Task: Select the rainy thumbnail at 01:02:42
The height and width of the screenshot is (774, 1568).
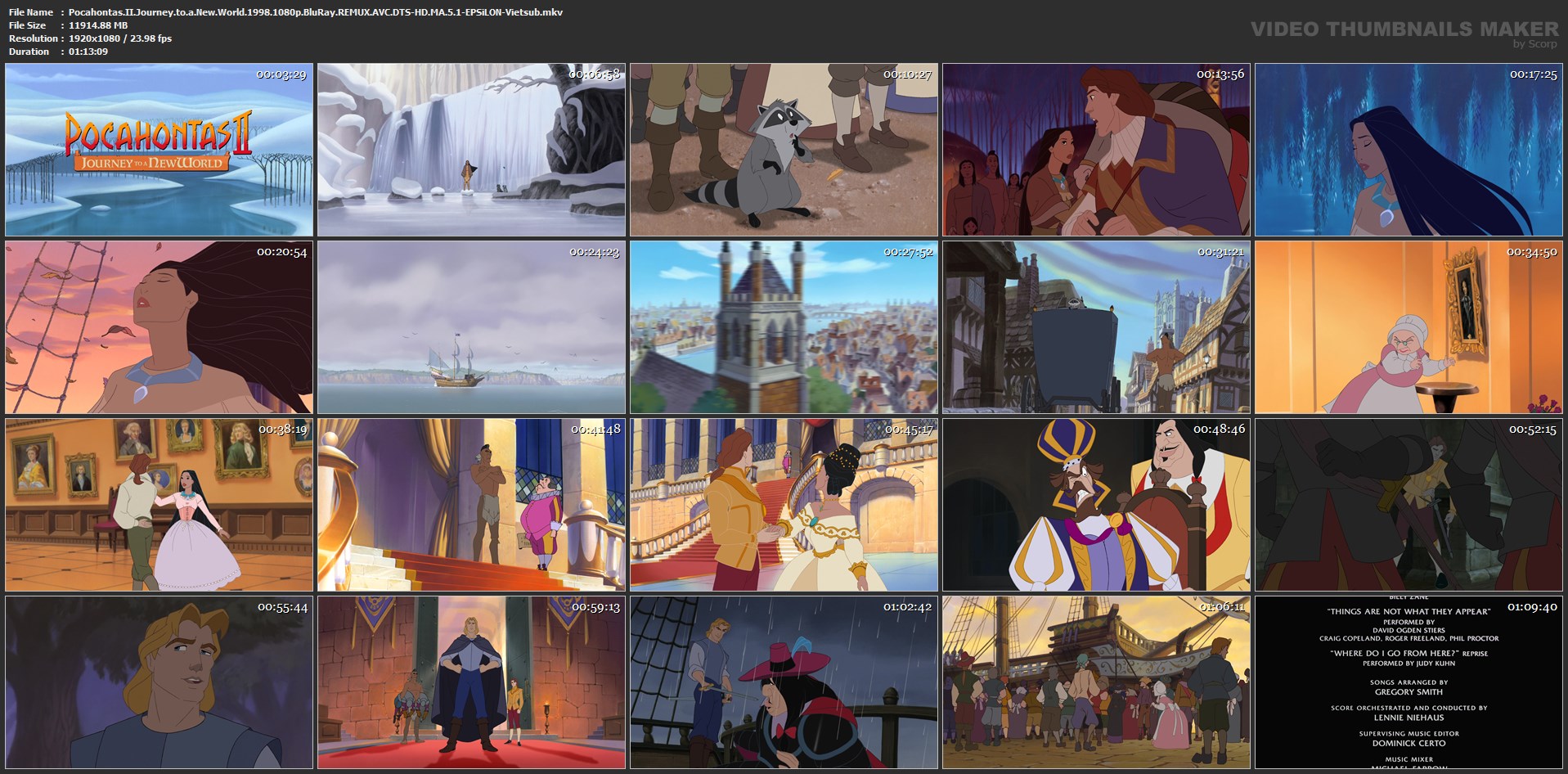Action: pyautogui.click(x=784, y=682)
